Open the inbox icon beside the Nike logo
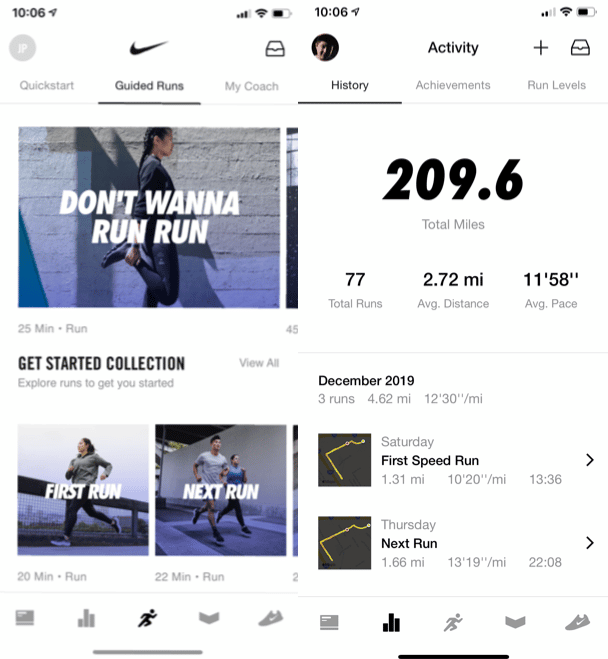This screenshot has width=608, height=659. pyautogui.click(x=275, y=49)
